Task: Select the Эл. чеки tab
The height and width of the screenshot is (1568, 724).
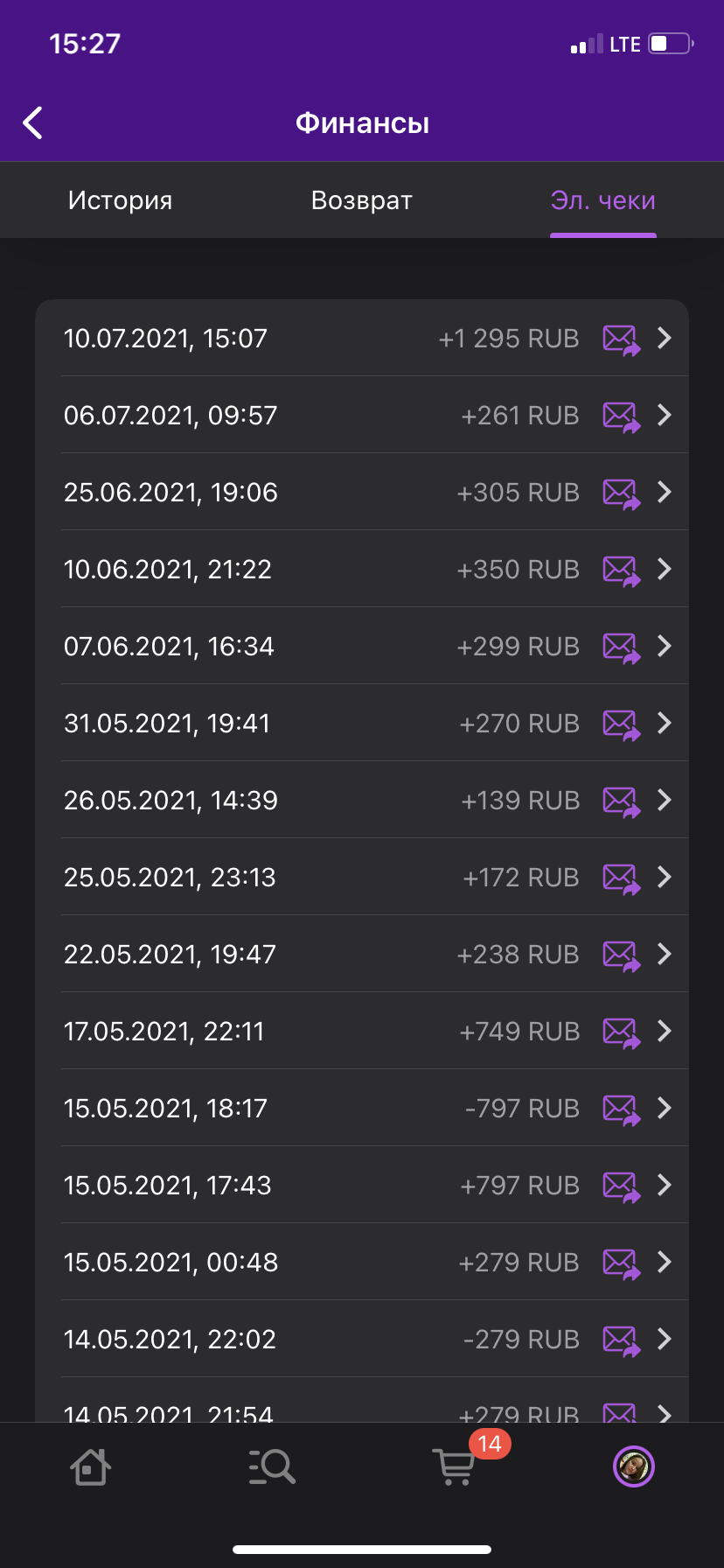Action: pyautogui.click(x=603, y=200)
